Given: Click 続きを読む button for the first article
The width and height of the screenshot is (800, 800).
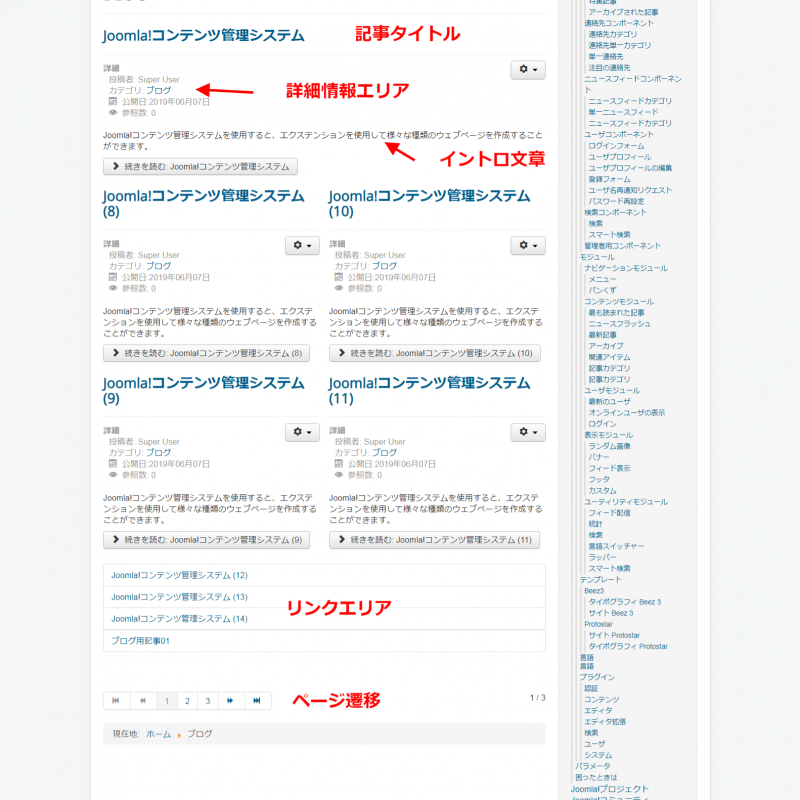Looking at the screenshot, I should 200,166.
